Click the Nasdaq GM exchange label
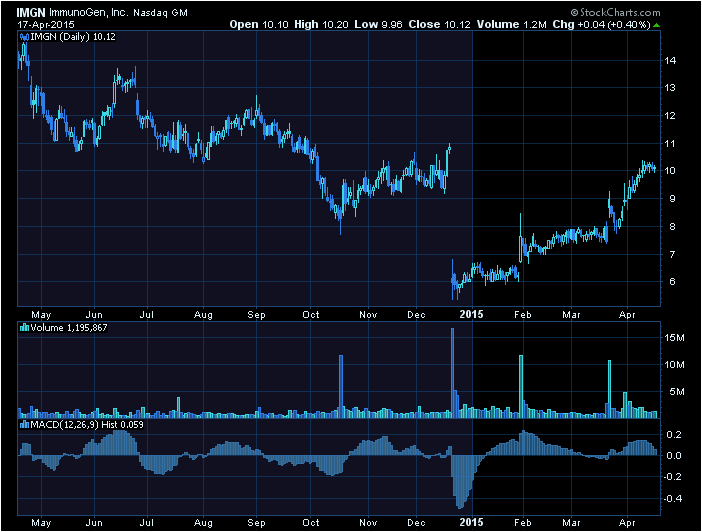This screenshot has width=702, height=532. click(160, 13)
